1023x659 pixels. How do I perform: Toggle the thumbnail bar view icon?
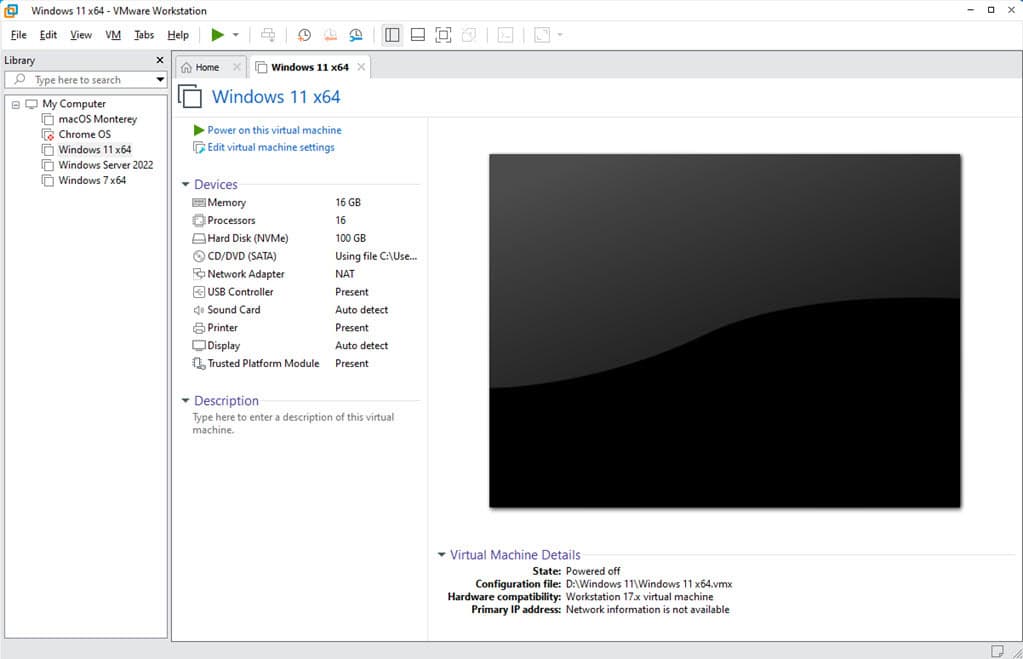pyautogui.click(x=418, y=35)
